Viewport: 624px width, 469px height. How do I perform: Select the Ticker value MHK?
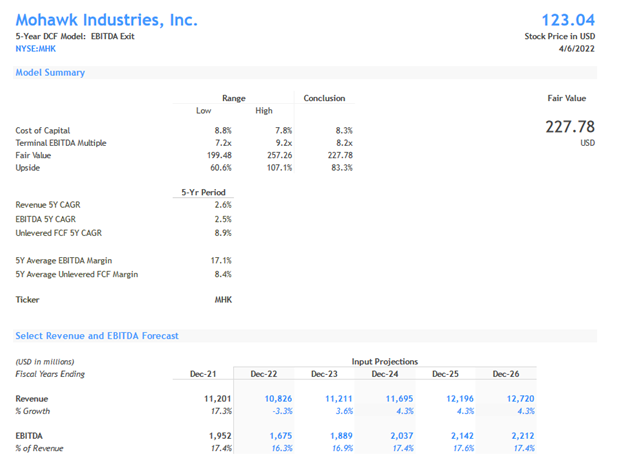[223, 300]
